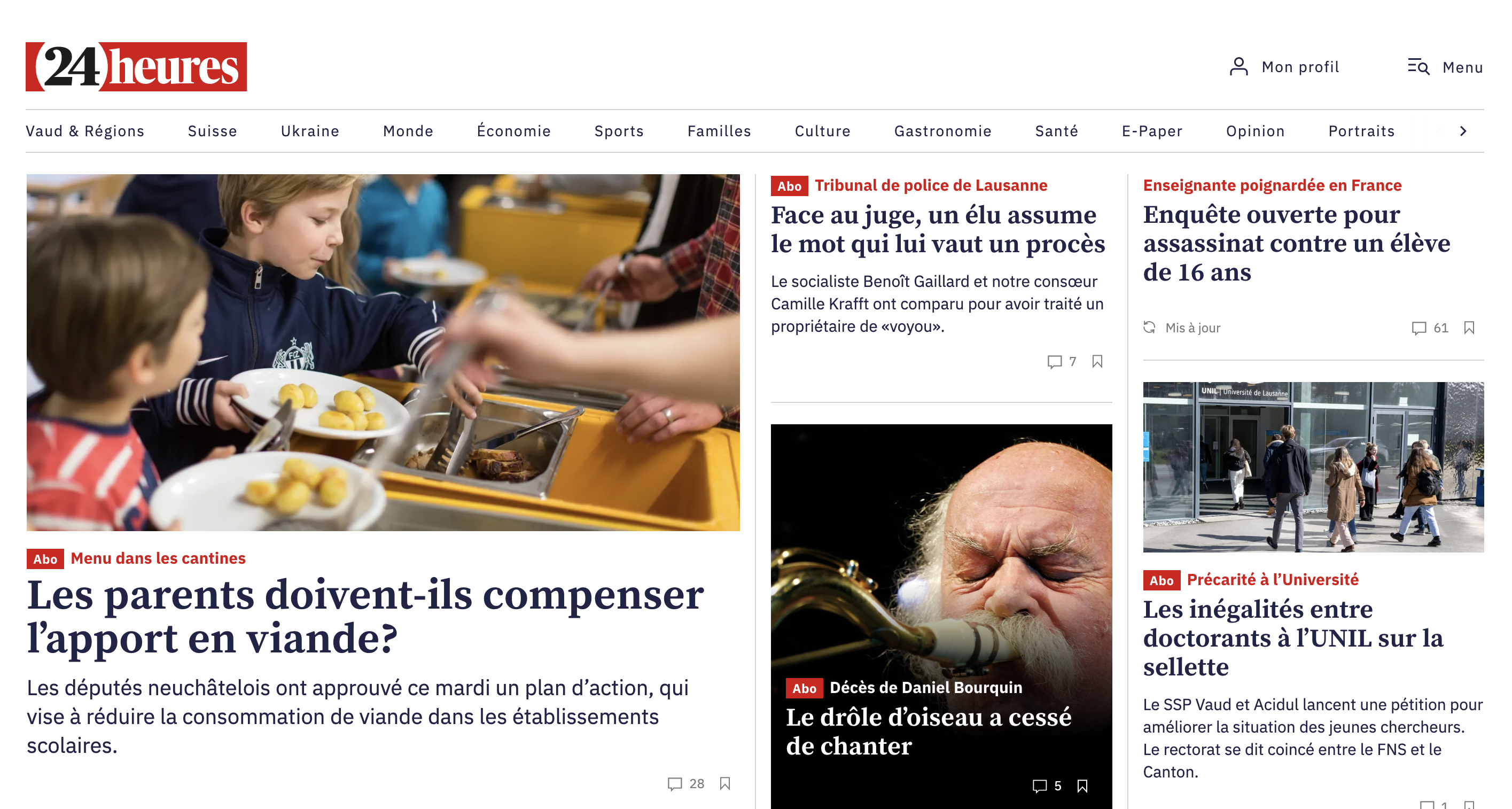The image size is (1512, 809).
Task: Open the UNIL building entrance photo
Action: (1313, 468)
